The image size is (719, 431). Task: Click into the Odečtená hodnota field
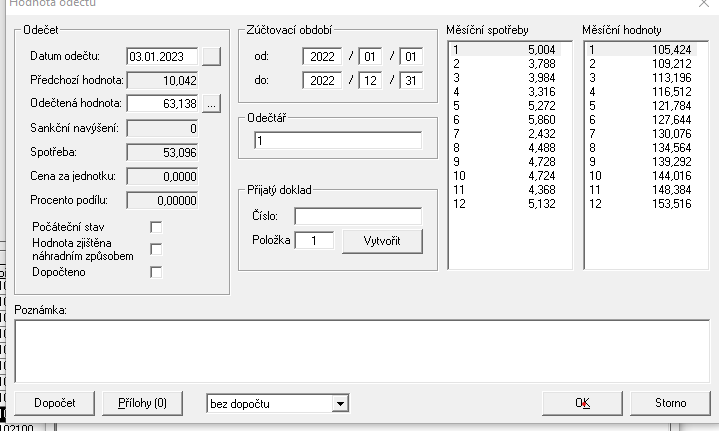(162, 103)
